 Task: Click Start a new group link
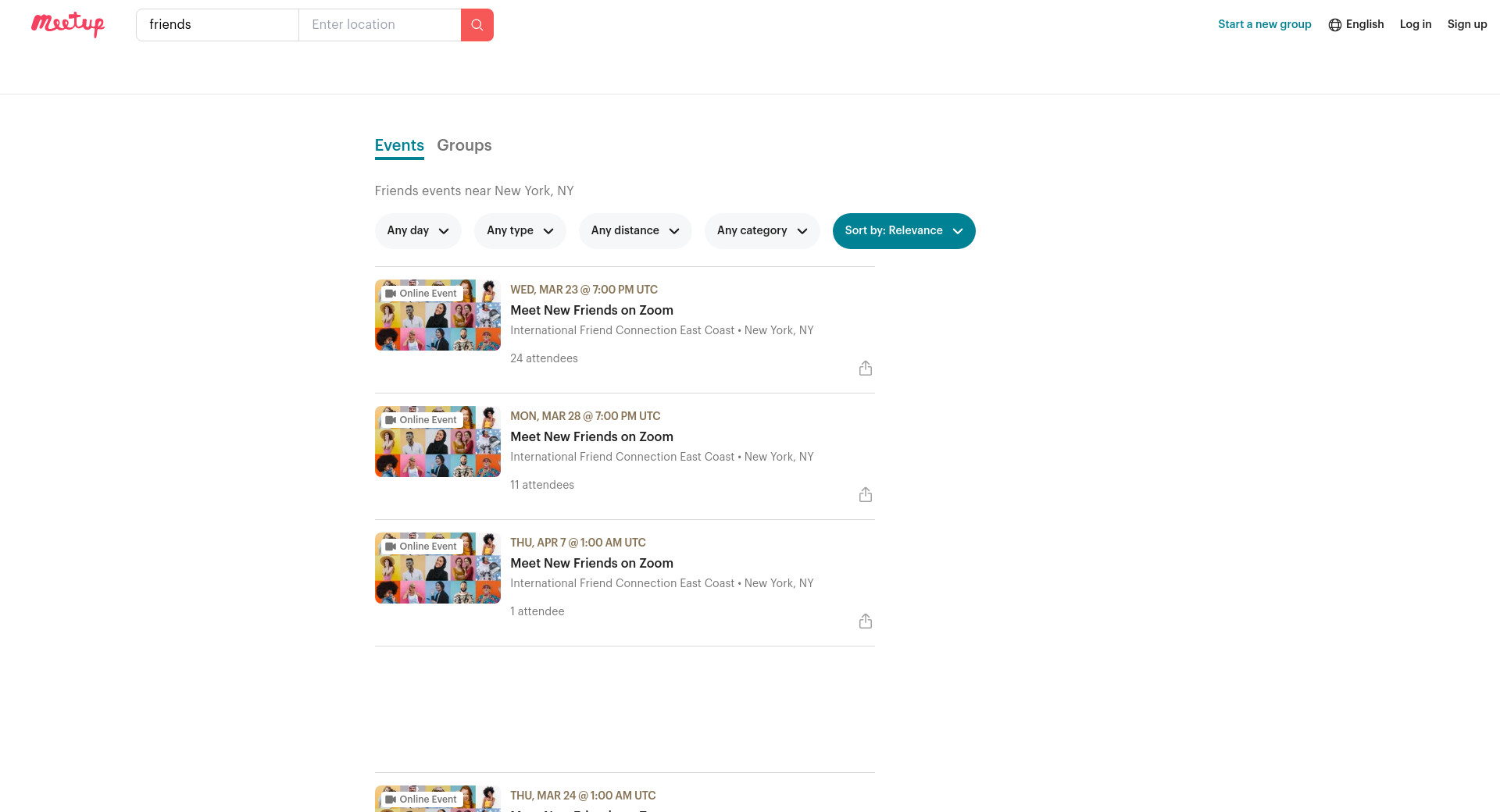[1264, 24]
